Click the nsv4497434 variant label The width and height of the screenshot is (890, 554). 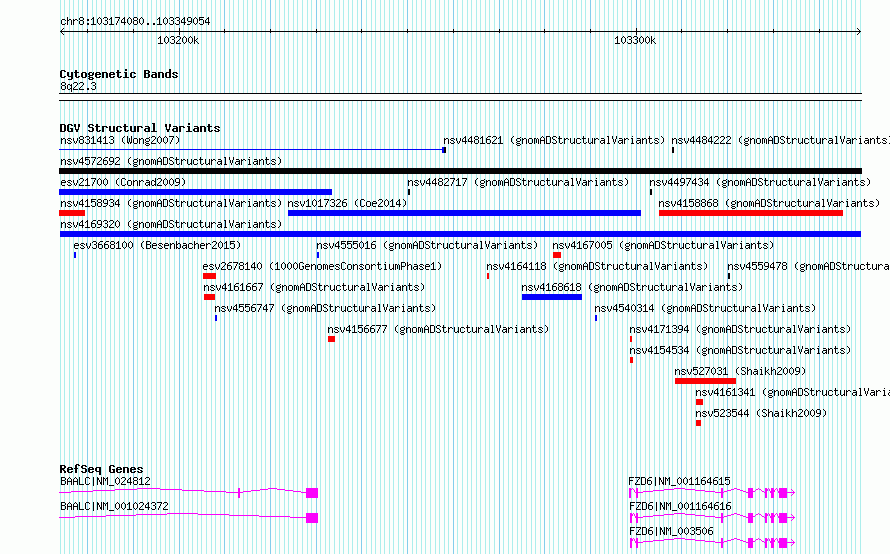(760, 183)
